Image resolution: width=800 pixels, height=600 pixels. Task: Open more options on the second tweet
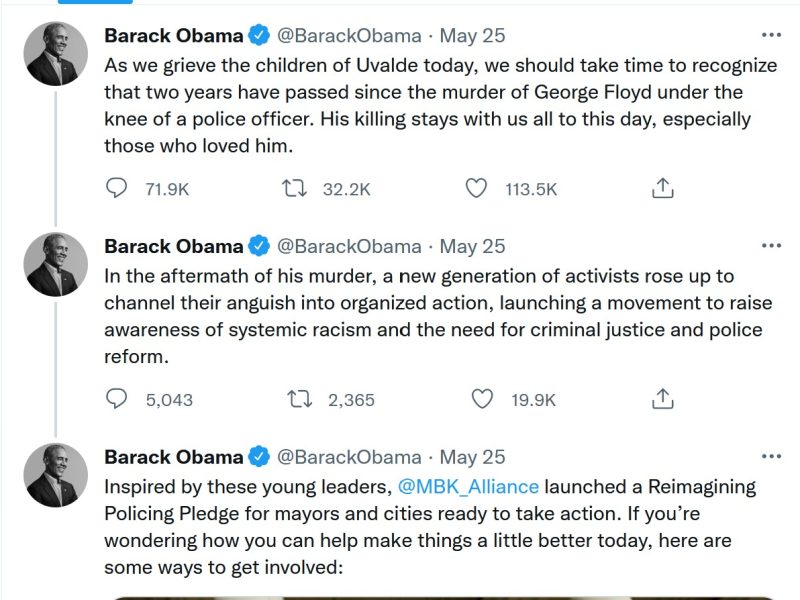coord(771,246)
